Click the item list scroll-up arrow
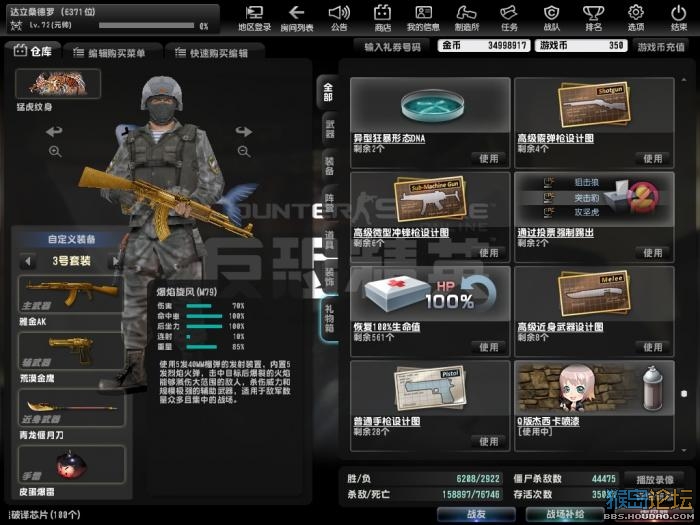700x525 pixels. [x=684, y=80]
